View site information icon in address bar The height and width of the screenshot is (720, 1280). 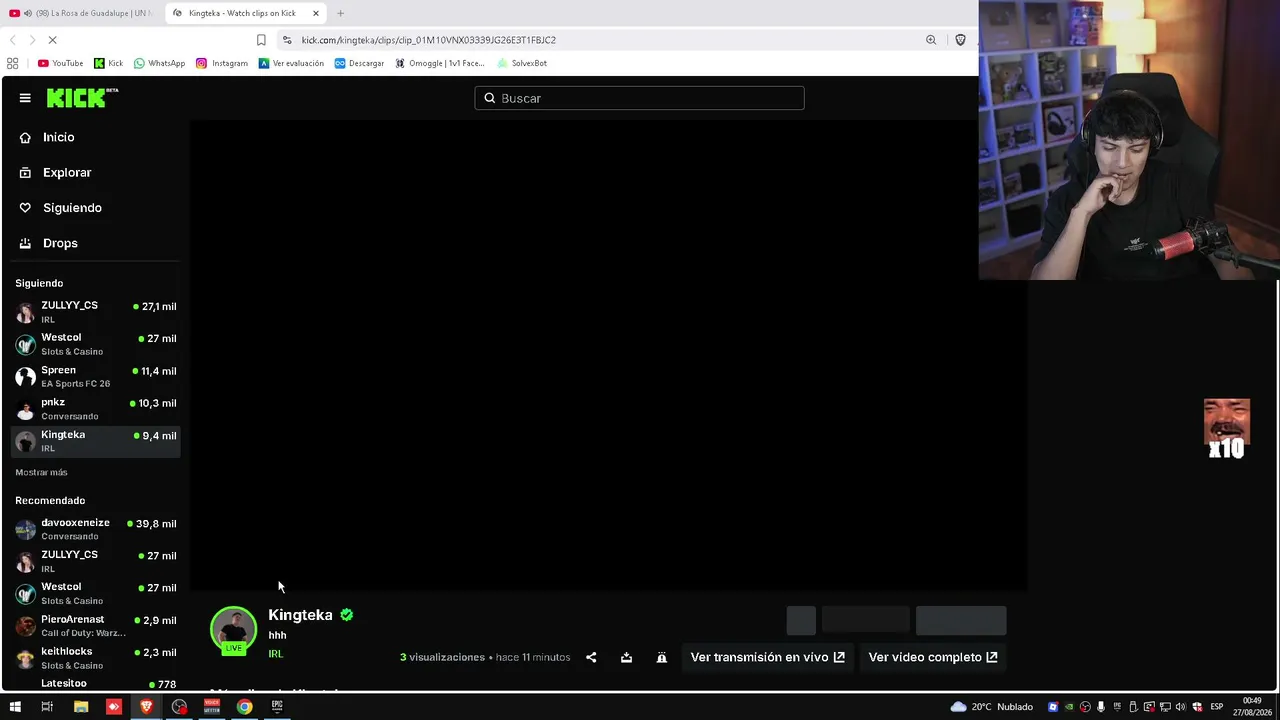tap(287, 40)
